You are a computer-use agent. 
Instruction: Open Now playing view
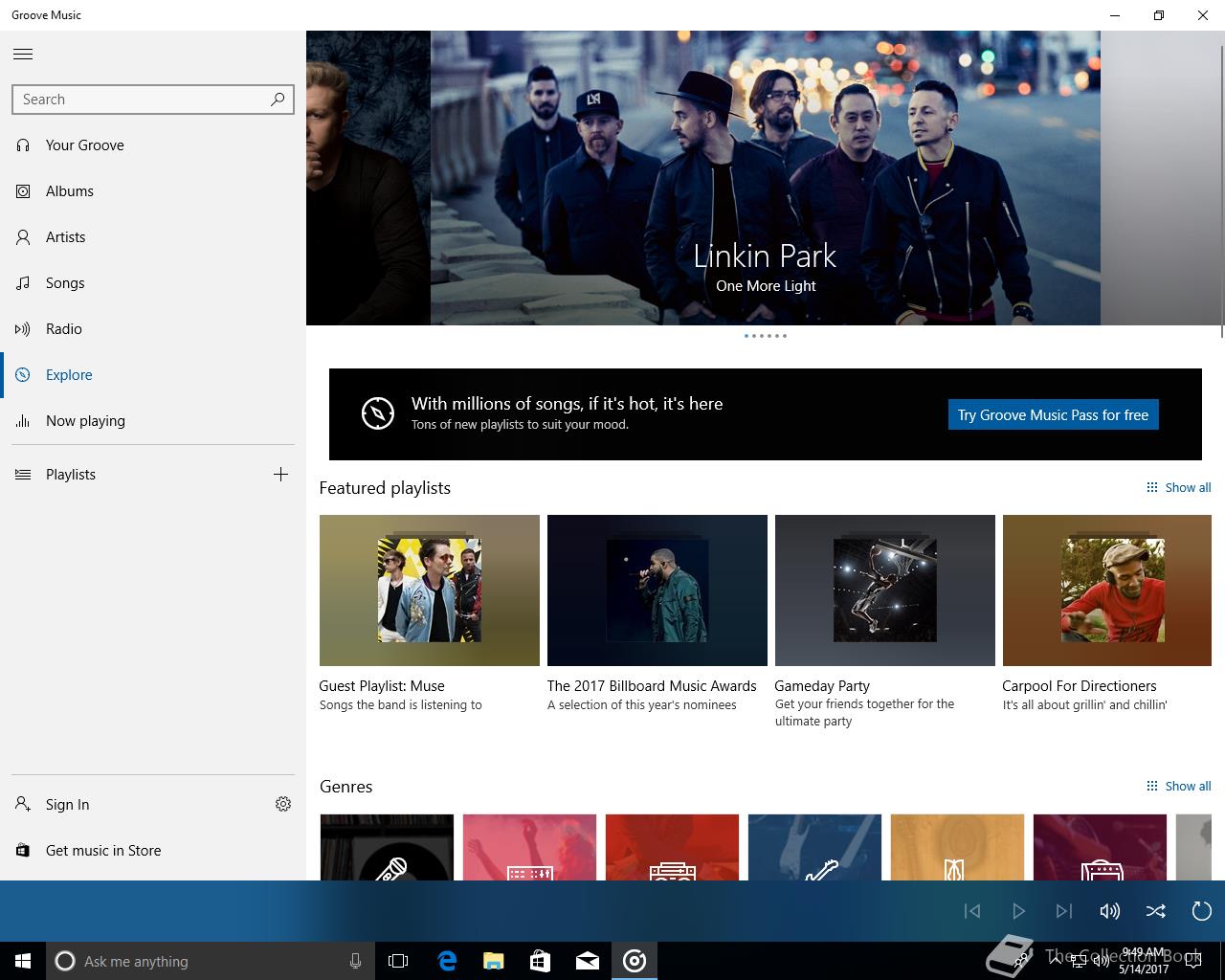coord(153,421)
